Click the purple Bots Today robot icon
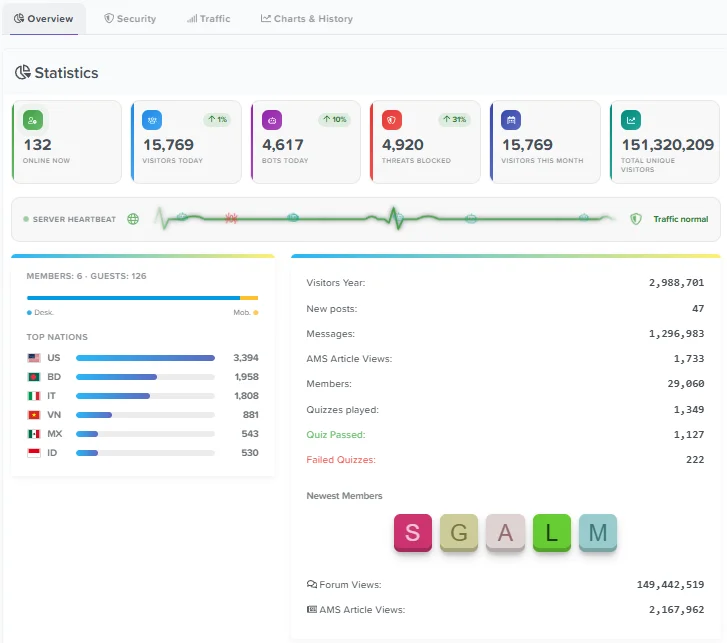Image resolution: width=727 pixels, height=643 pixels. (272, 120)
